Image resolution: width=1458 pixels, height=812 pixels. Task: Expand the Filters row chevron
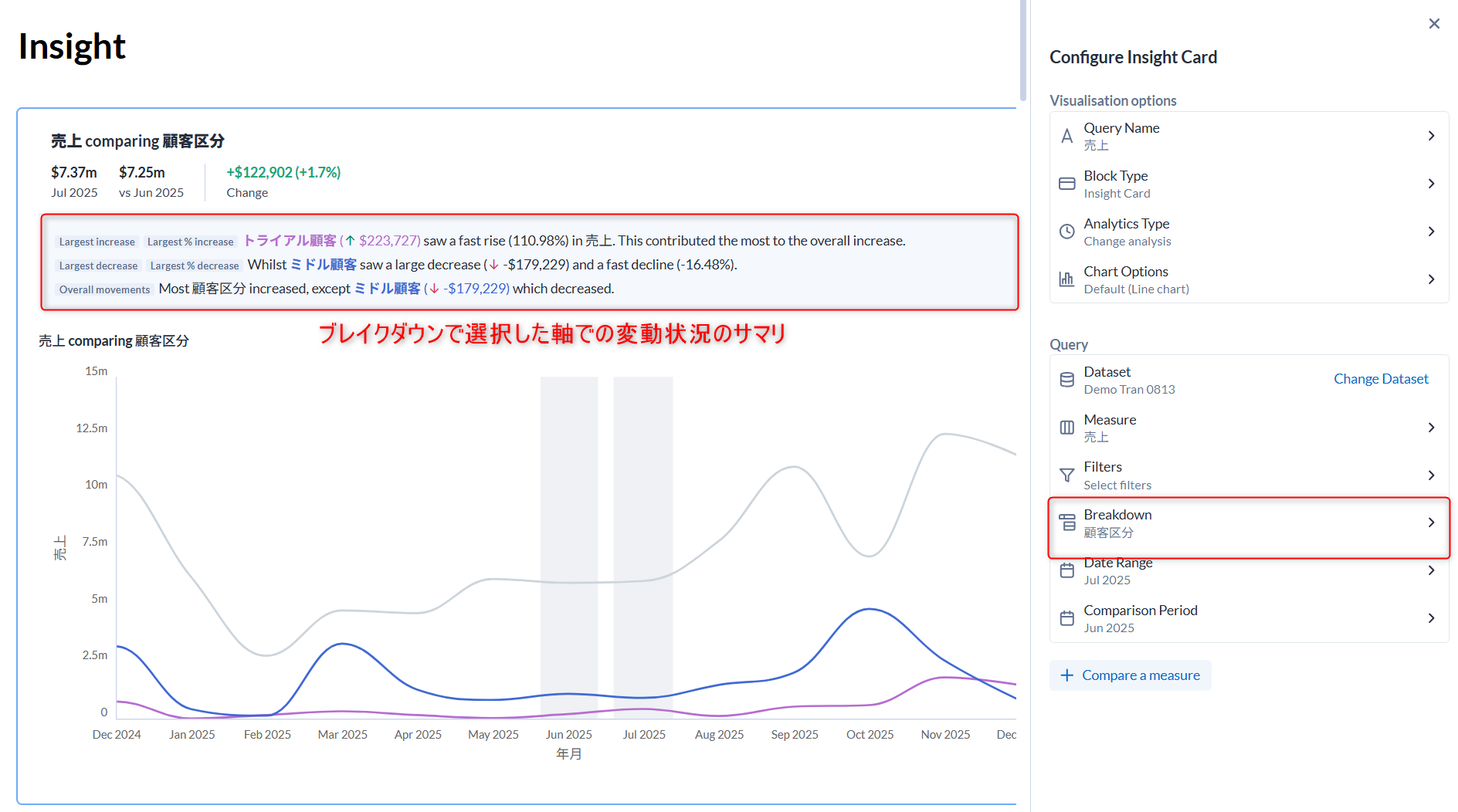[1431, 475]
